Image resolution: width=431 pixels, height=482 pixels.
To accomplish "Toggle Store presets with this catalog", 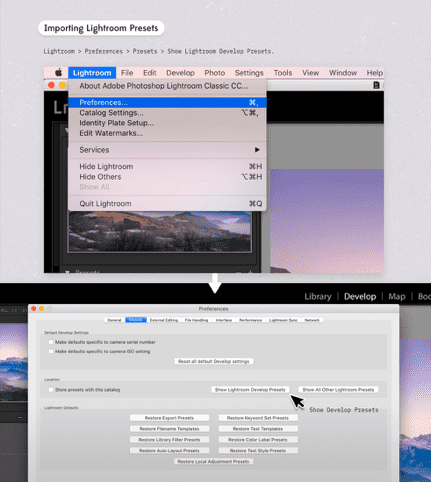I will (x=51, y=390).
